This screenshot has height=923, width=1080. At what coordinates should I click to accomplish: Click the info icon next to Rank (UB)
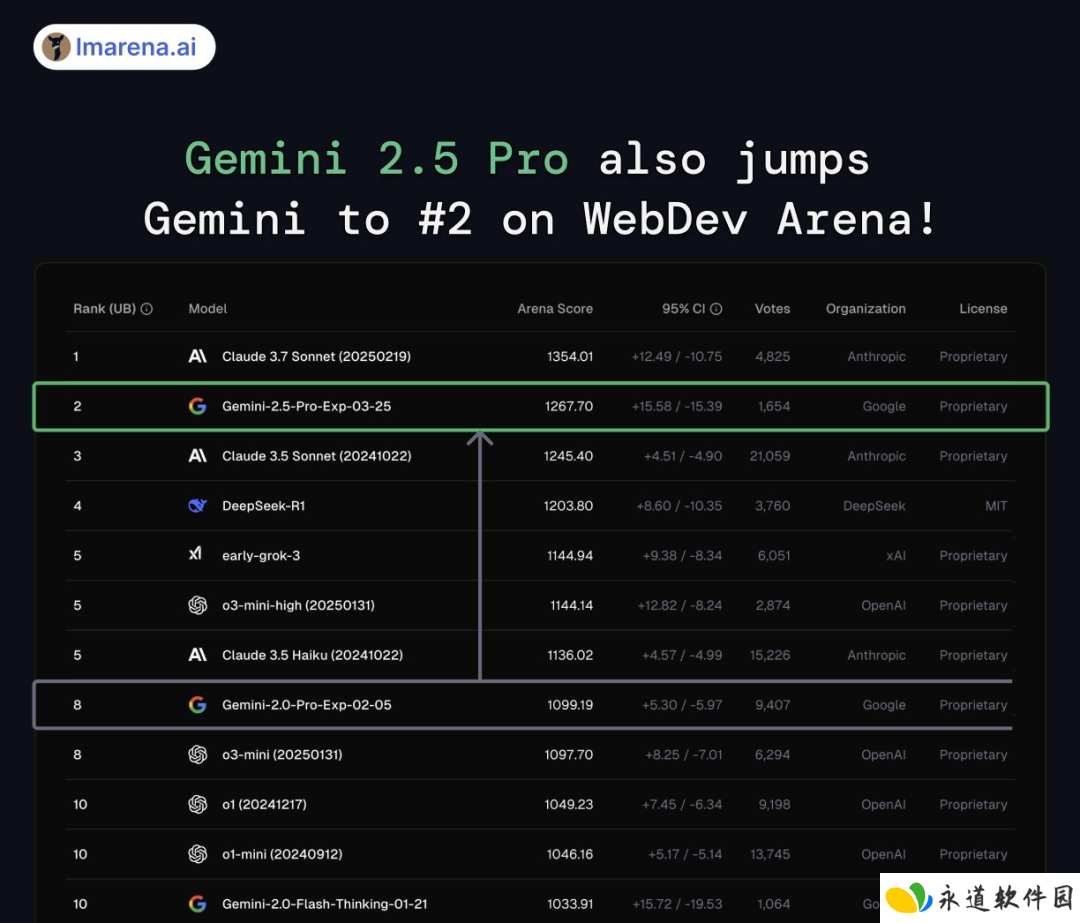pos(147,309)
